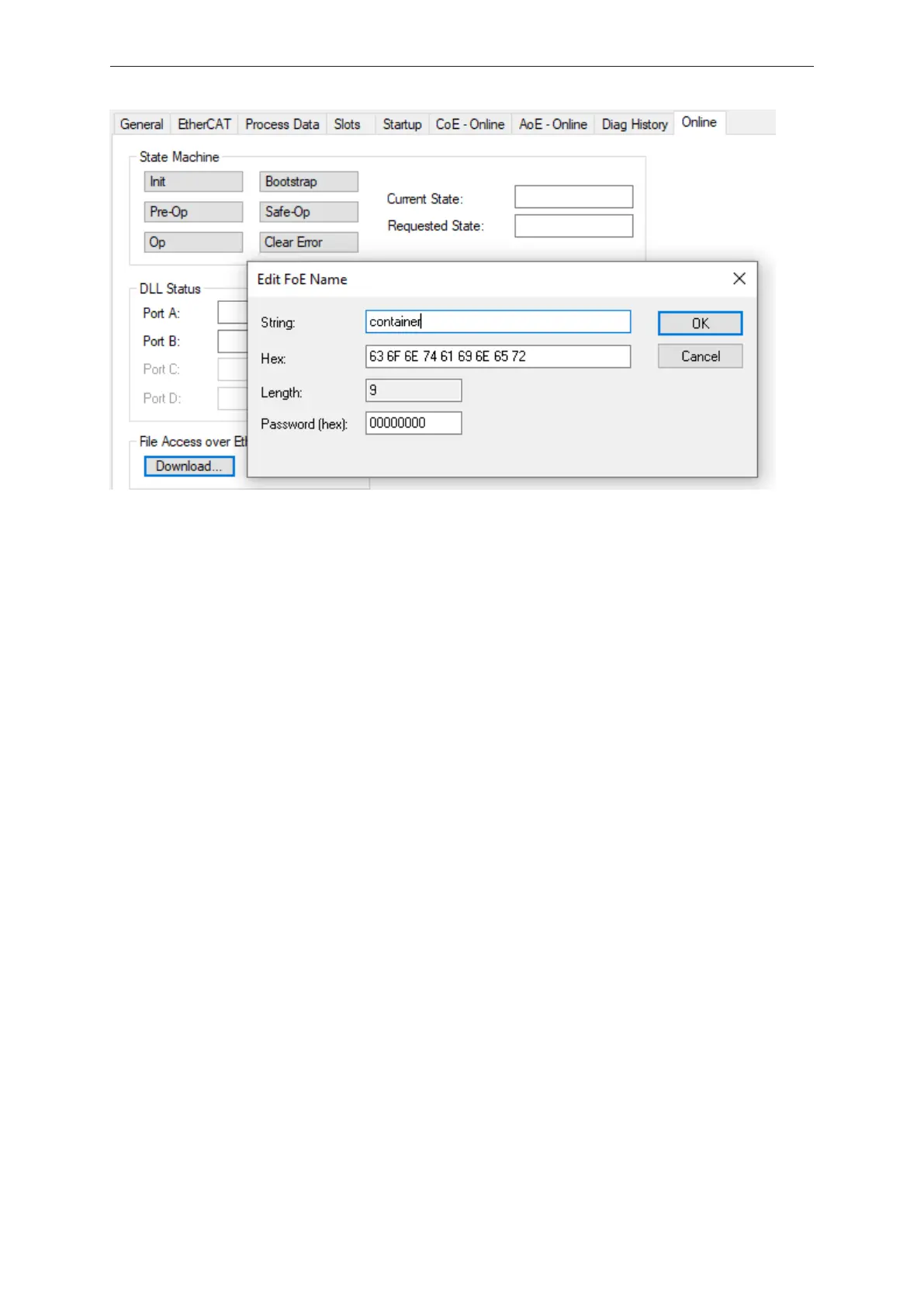Click into the String input field
924x1307 pixels.
[497, 322]
